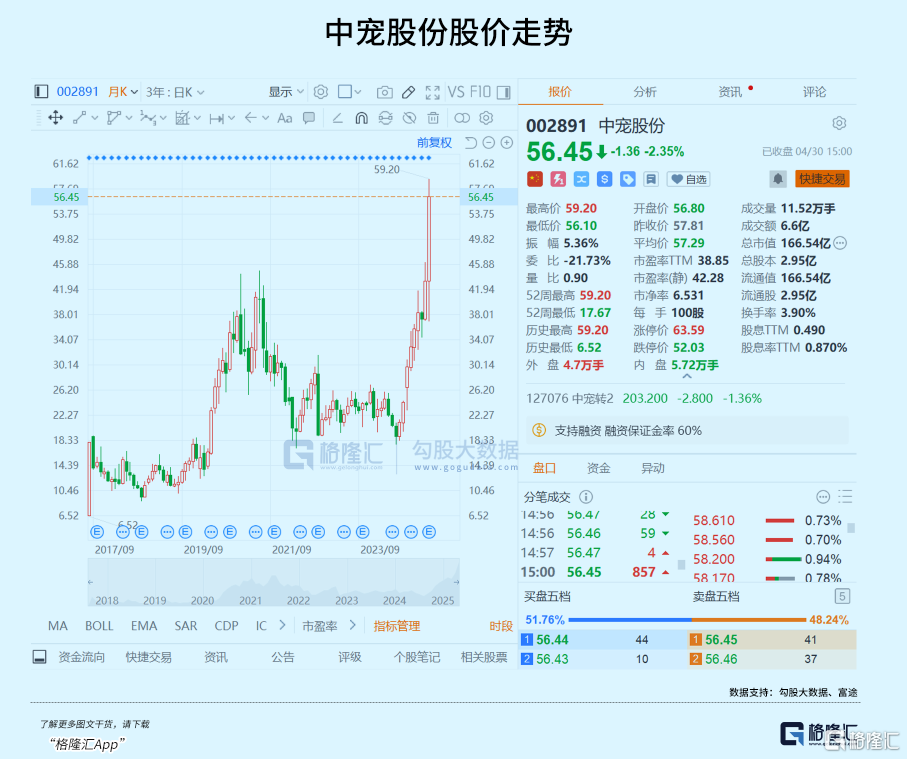Viewport: 907px width, 759px height.
Task: Expand the line tool options arrow
Action: 95,118
